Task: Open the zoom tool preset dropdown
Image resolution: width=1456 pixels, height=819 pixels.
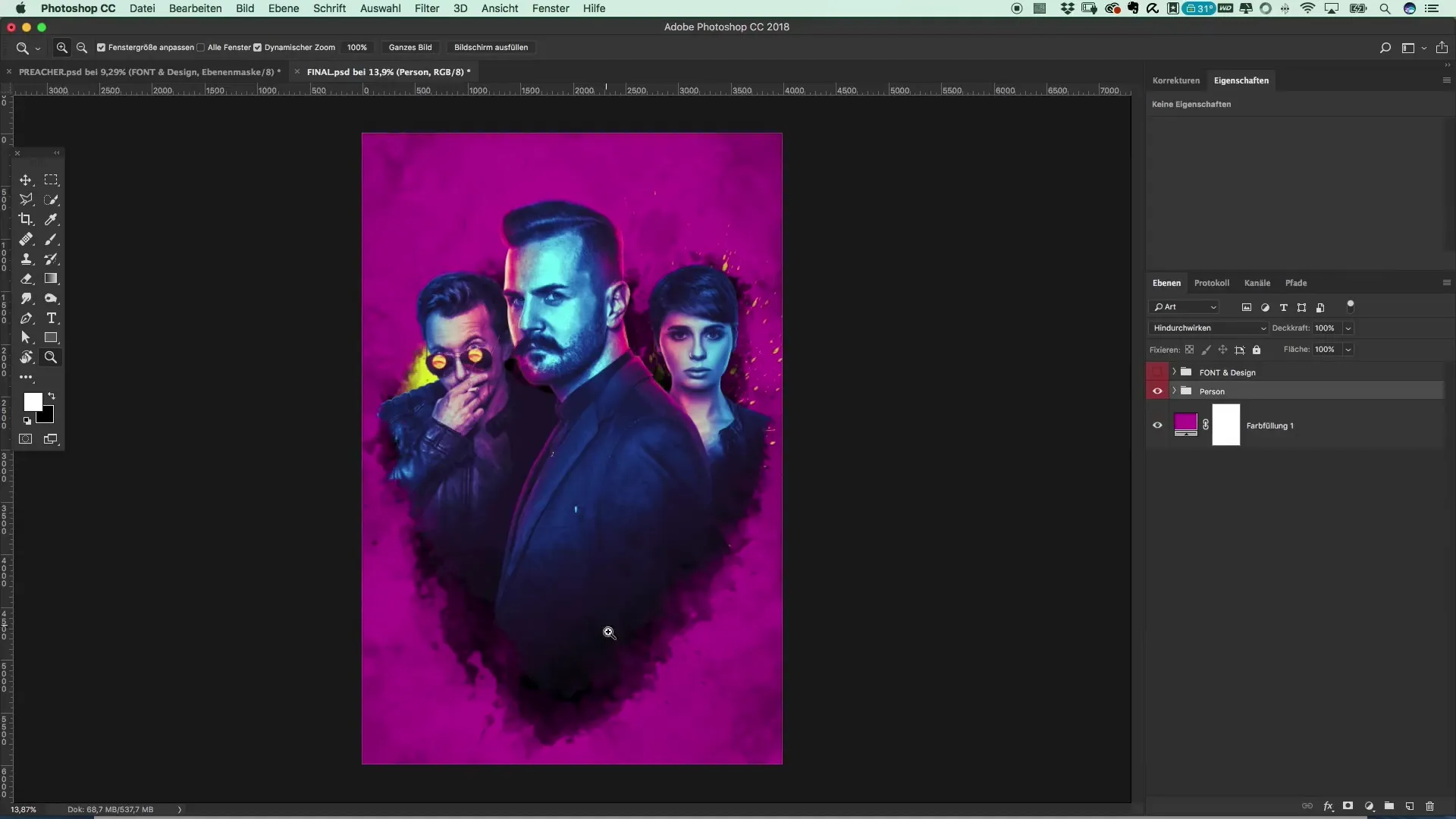Action: tap(37, 48)
